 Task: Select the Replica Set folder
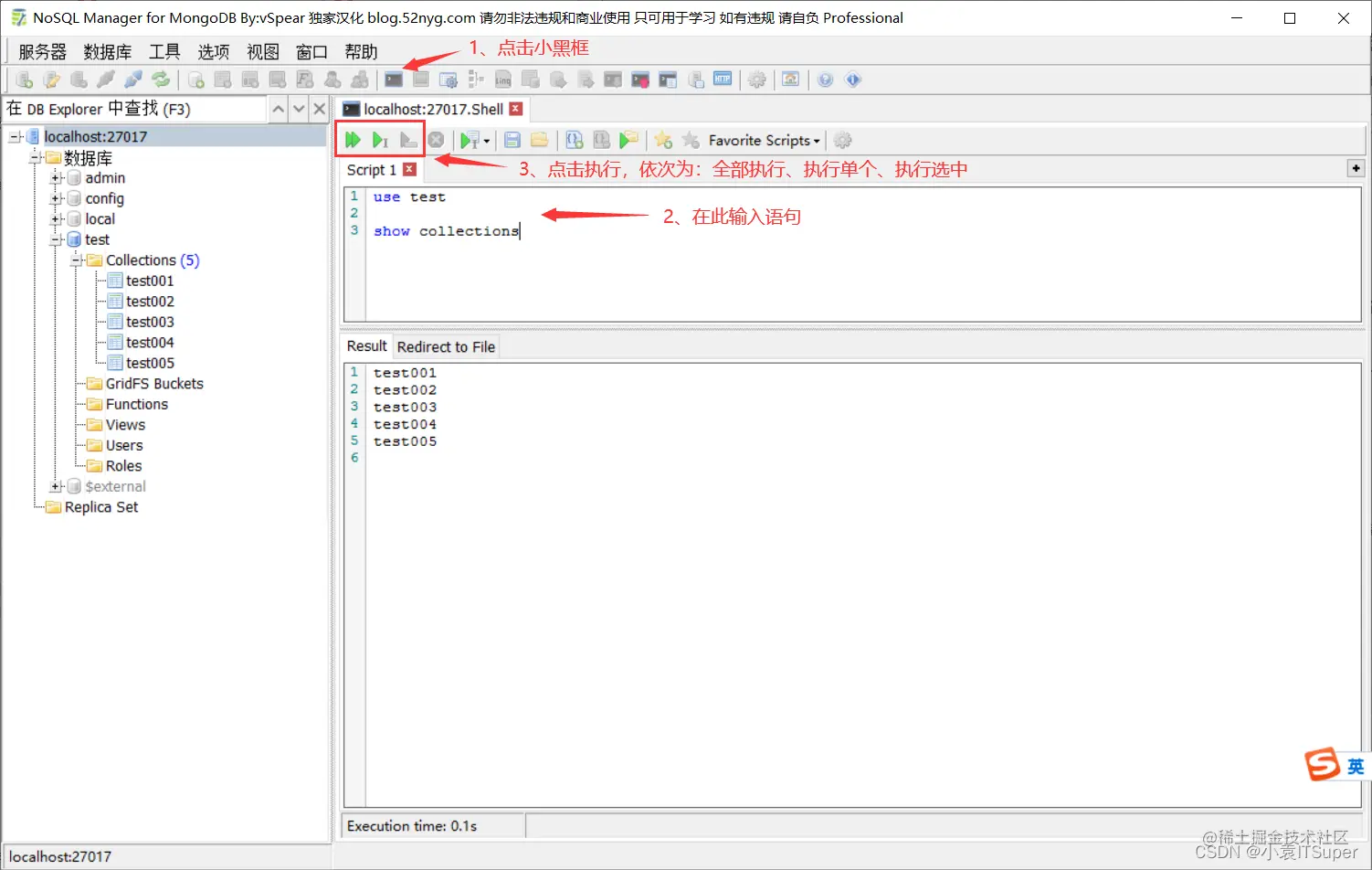pos(101,507)
